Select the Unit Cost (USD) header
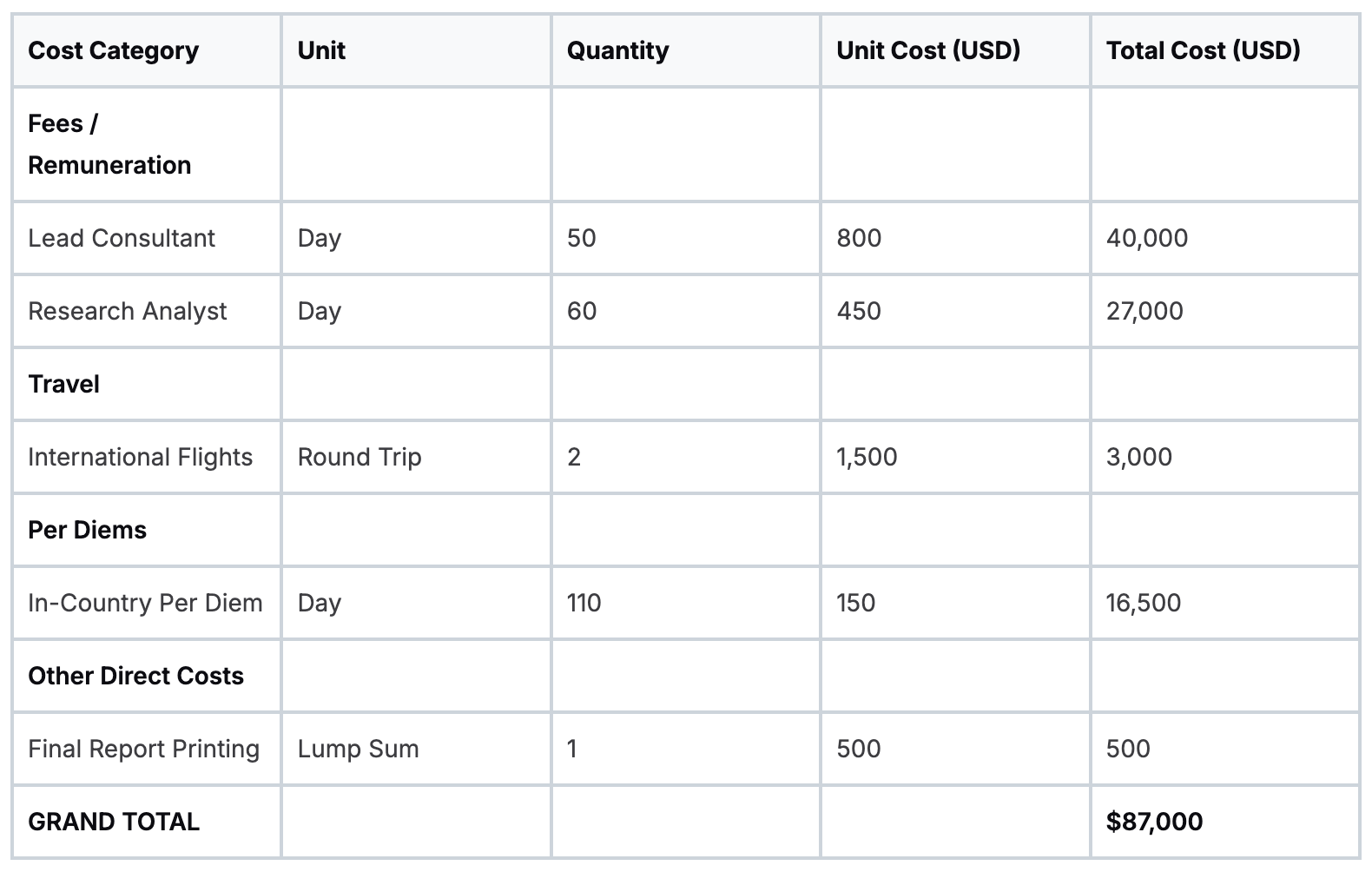1372x872 pixels. click(928, 50)
